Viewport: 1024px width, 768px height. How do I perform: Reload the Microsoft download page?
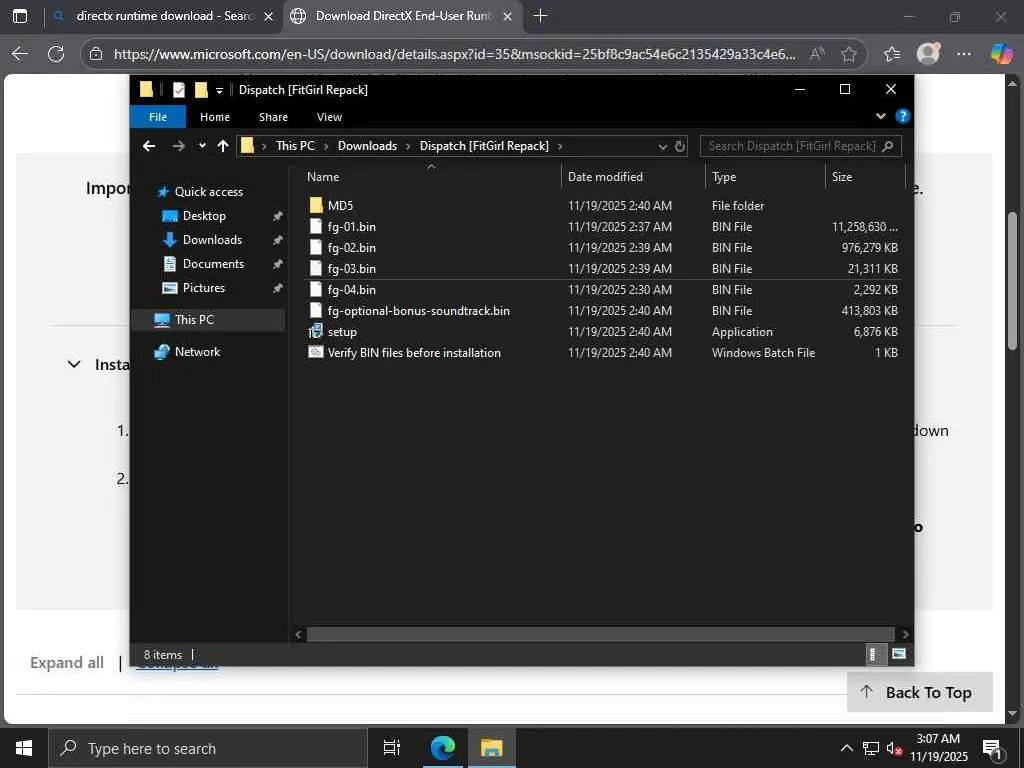coord(56,54)
